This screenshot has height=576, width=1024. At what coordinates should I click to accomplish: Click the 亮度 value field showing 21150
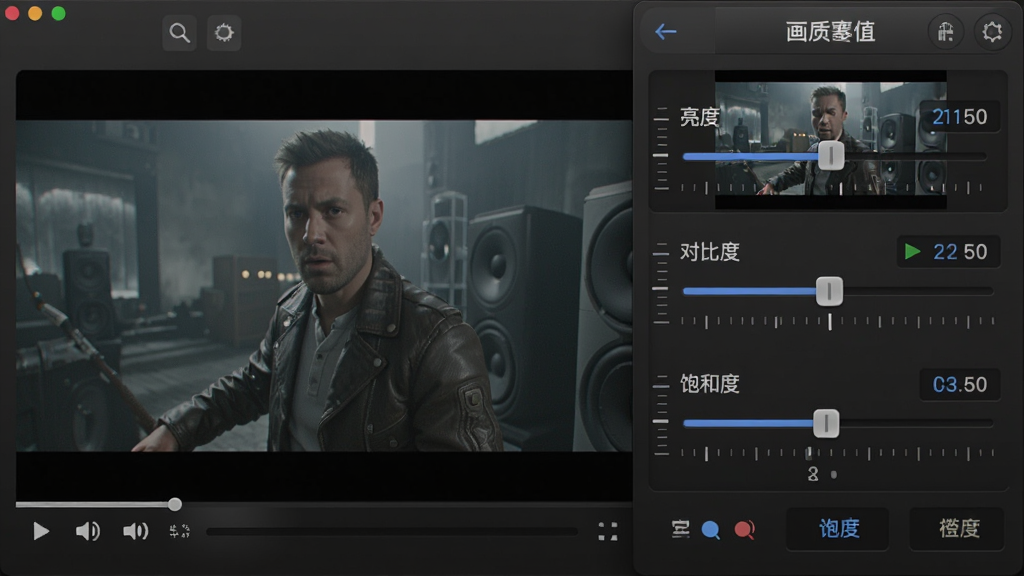(959, 117)
